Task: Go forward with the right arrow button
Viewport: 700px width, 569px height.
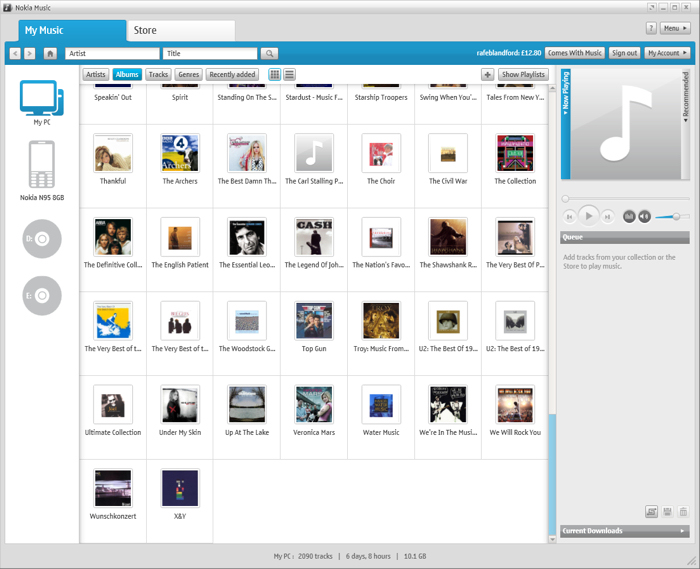Action: coord(29,54)
